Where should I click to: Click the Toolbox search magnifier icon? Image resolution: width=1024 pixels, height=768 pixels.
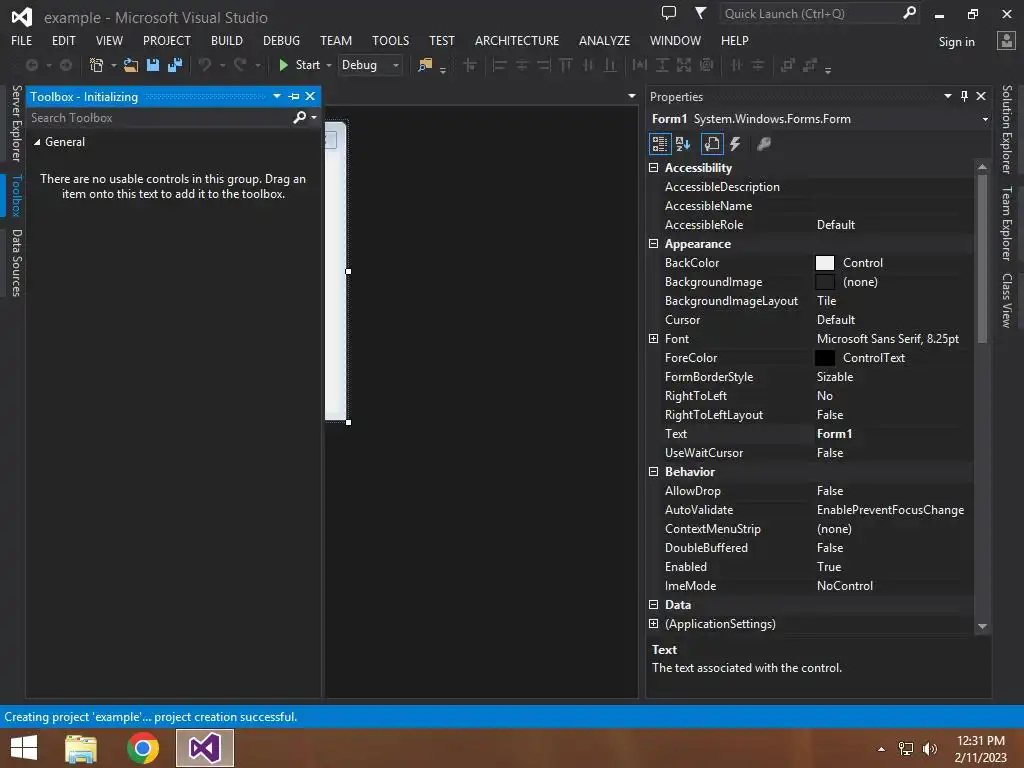pos(299,118)
